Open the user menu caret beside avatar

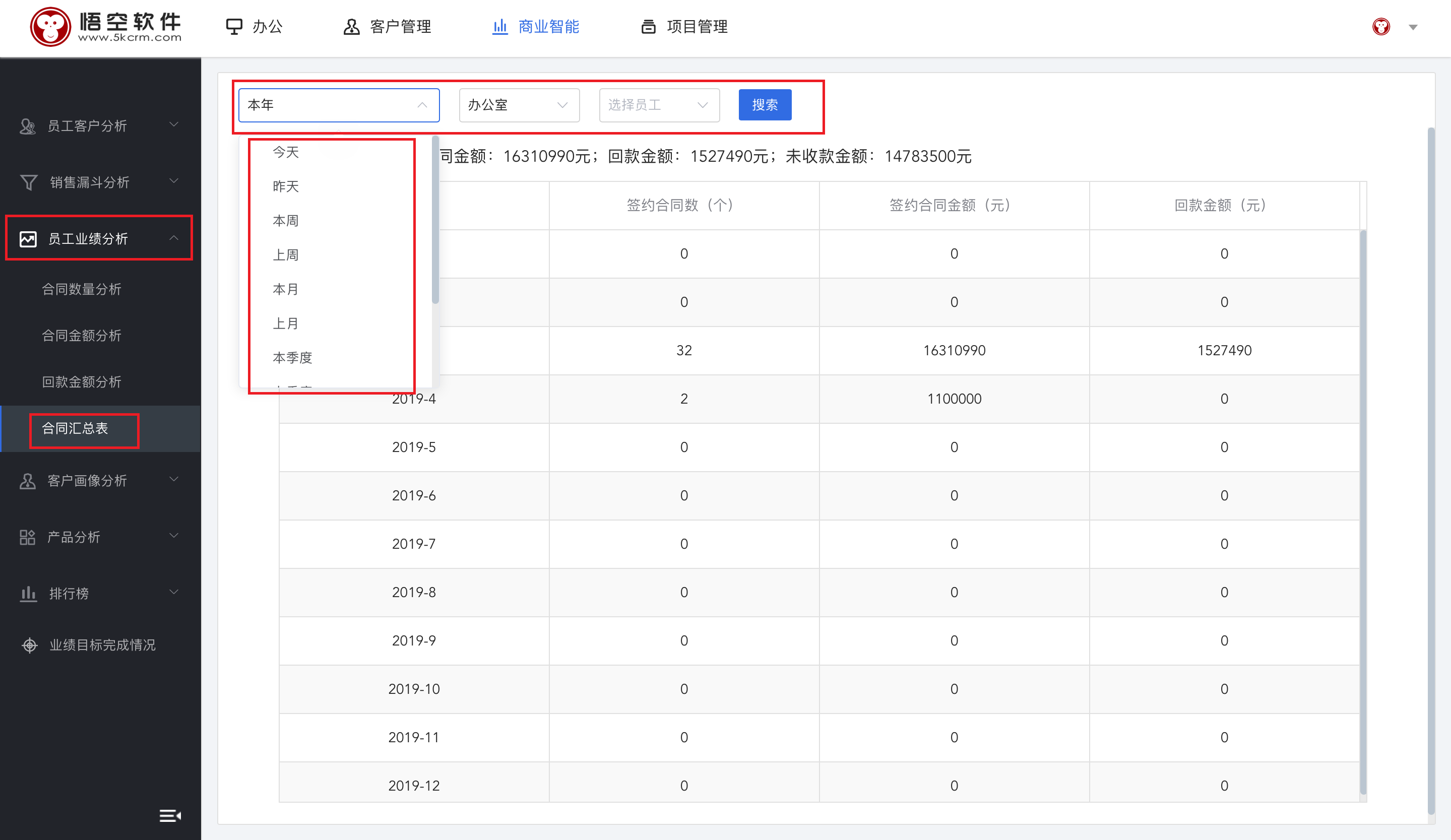[x=1412, y=27]
